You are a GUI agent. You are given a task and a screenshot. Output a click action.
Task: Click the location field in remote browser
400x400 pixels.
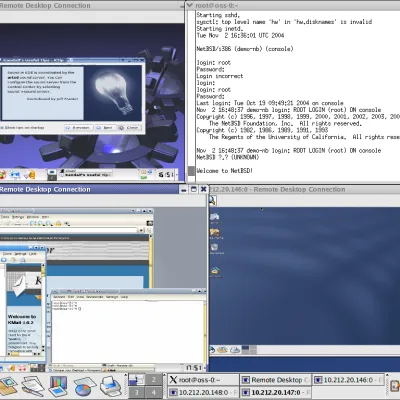[x=69, y=230]
